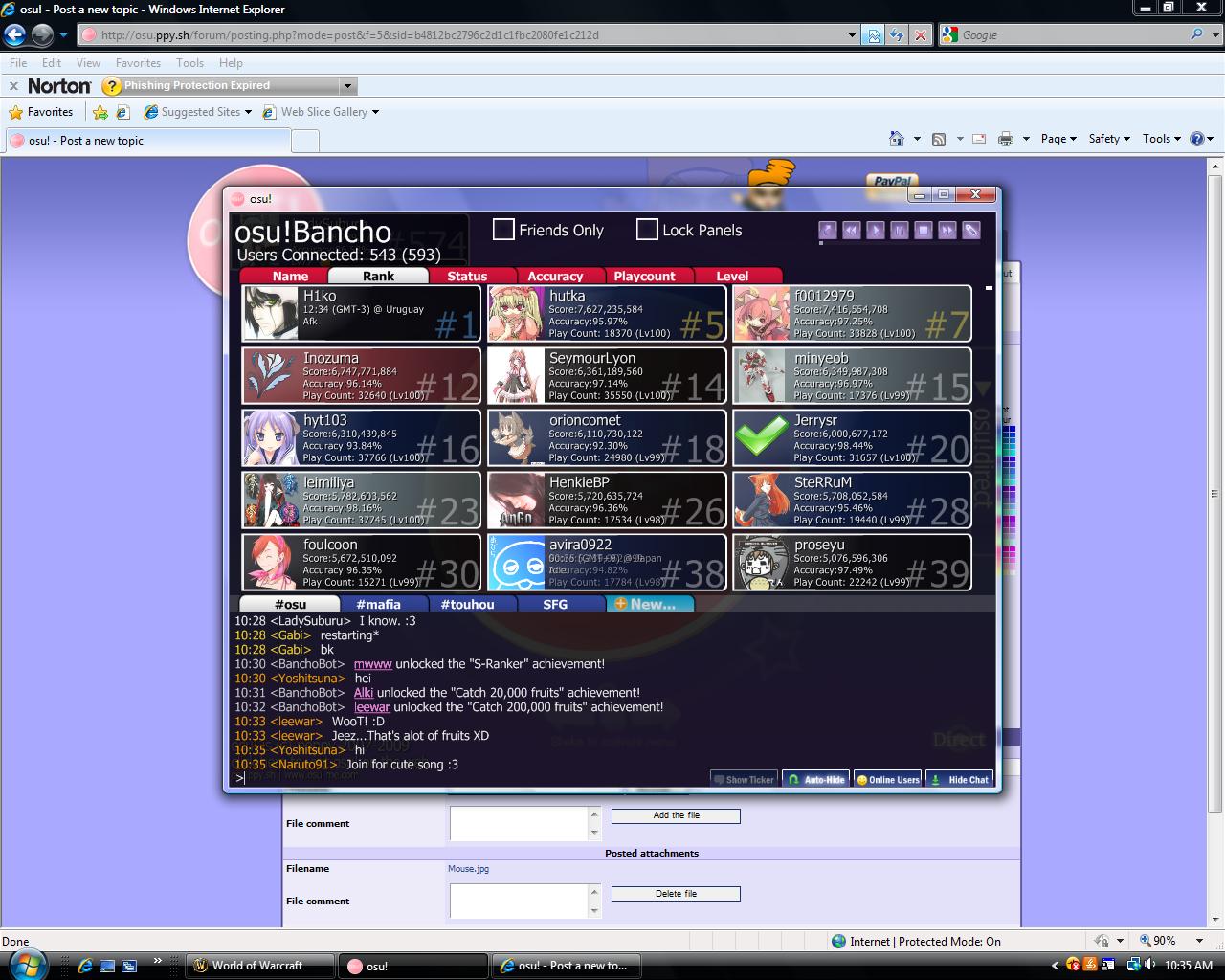Click the jukebox curved-arrow icon

(x=828, y=230)
